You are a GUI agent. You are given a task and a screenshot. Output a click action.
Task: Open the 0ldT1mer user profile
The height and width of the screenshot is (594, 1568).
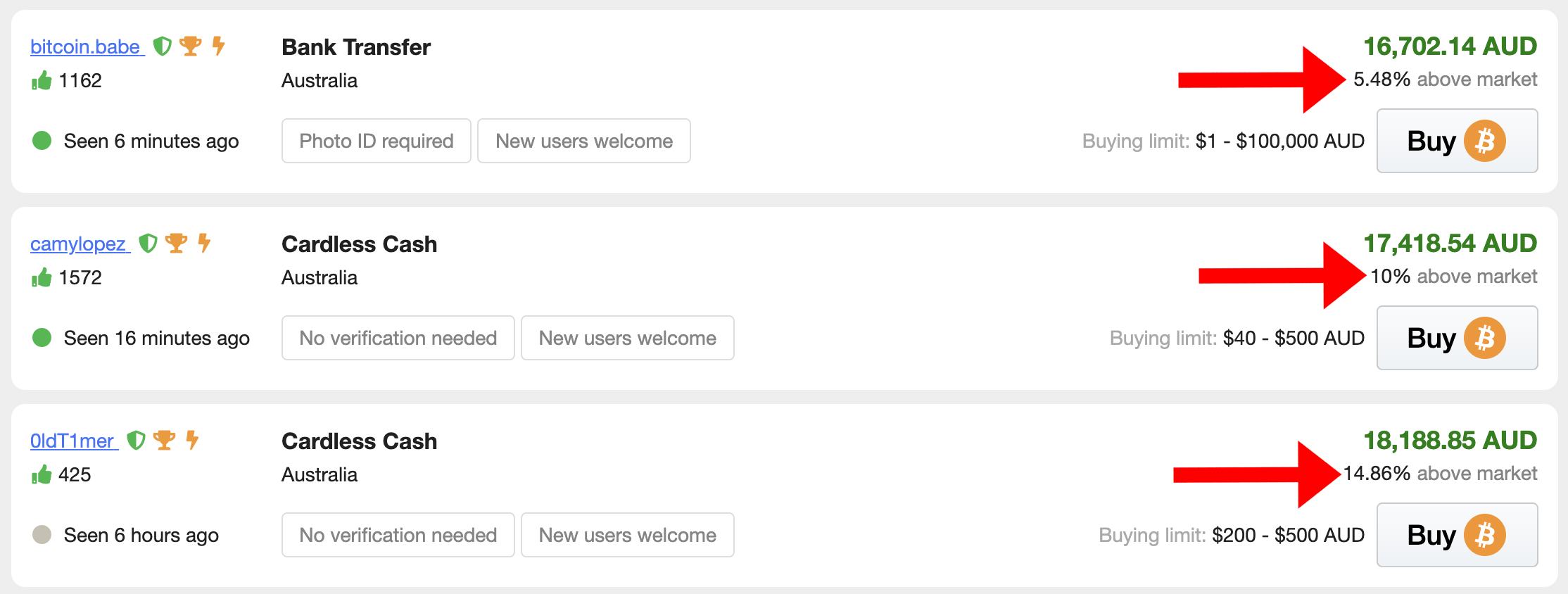click(x=72, y=441)
